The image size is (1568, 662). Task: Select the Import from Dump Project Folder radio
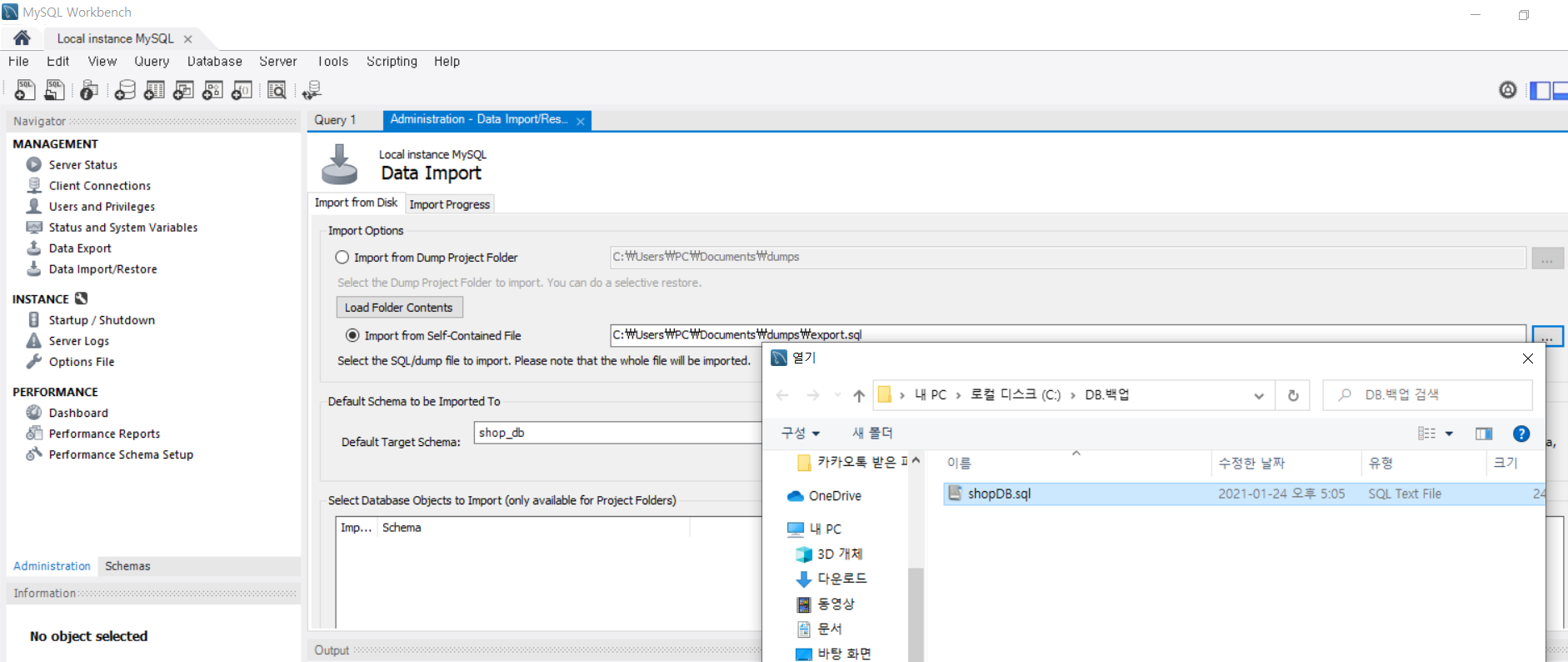[342, 258]
